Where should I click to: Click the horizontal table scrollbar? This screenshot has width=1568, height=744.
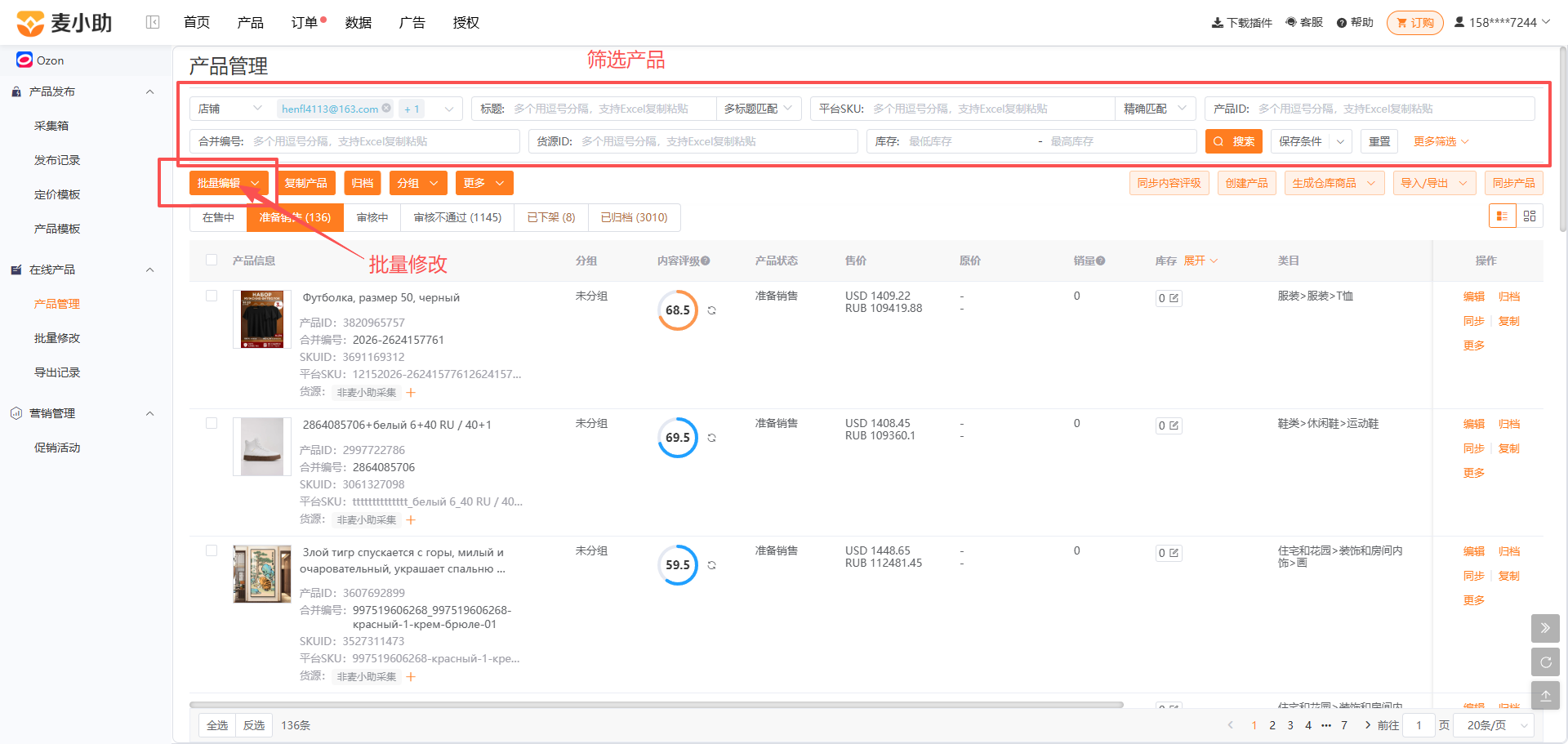click(x=657, y=704)
